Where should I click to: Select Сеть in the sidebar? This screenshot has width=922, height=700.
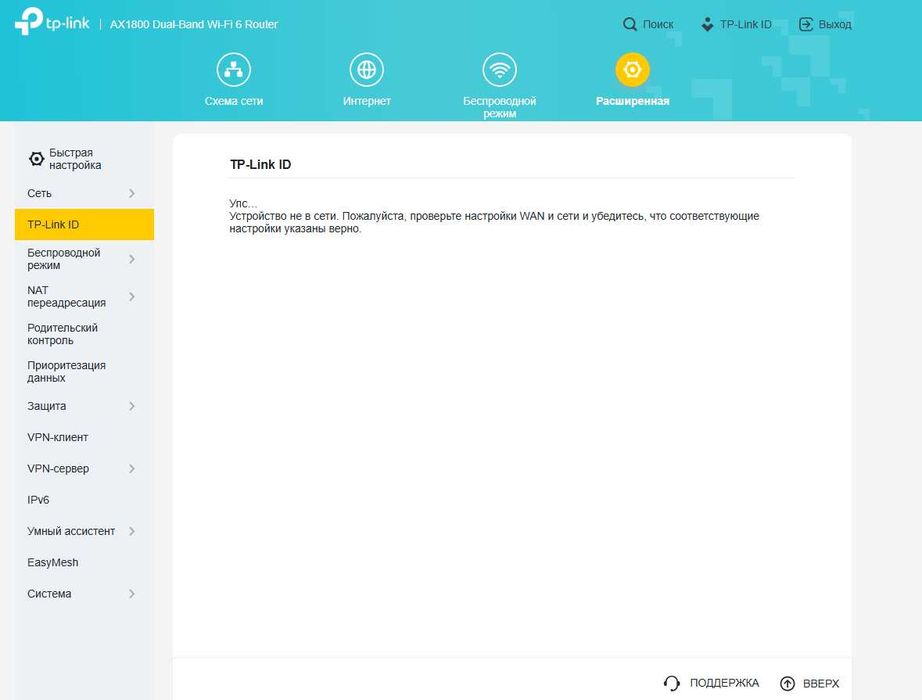click(x=39, y=194)
